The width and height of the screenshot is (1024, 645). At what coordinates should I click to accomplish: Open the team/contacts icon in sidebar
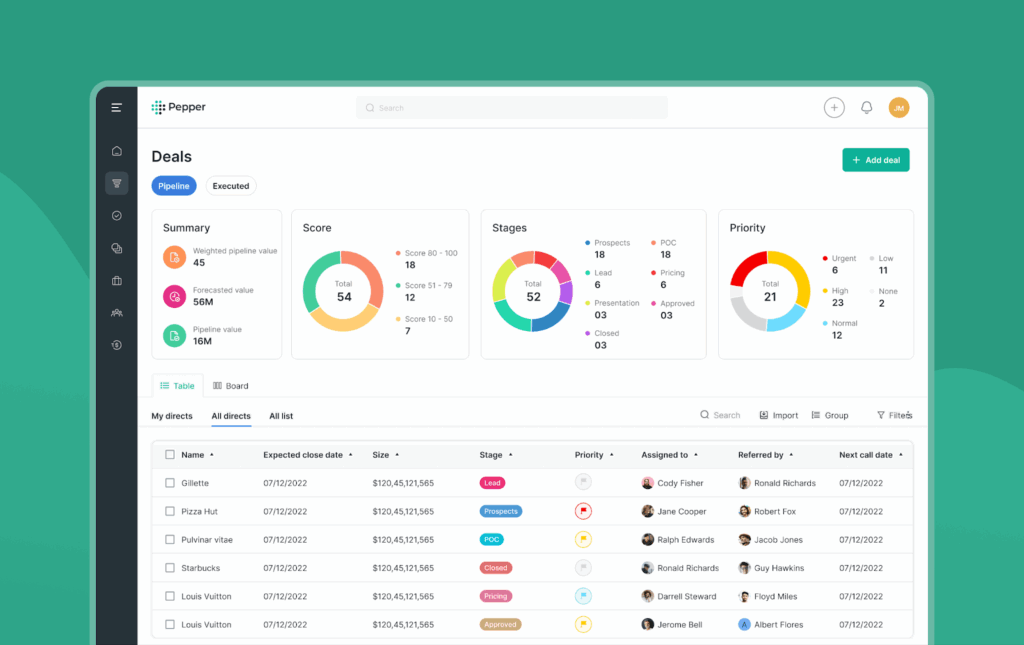(x=117, y=312)
